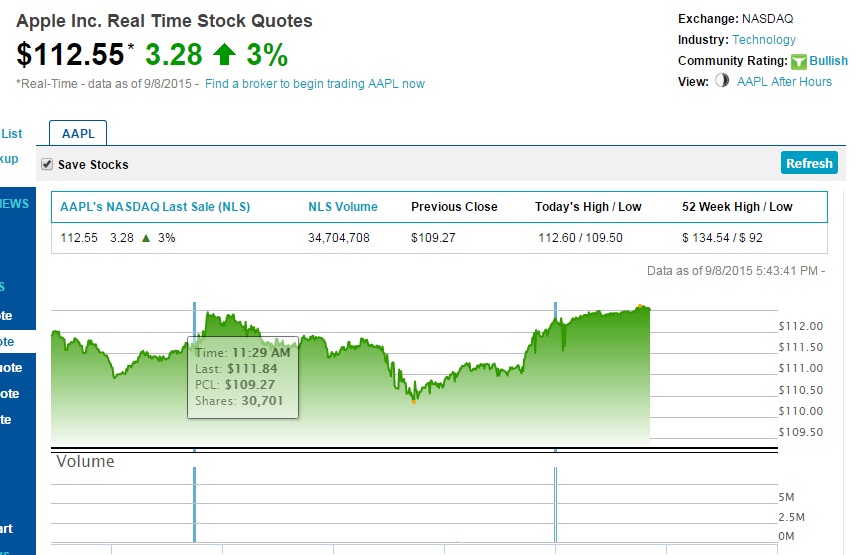The width and height of the screenshot is (856, 555).
Task: Click the NLS Volume header link
Action: tap(343, 207)
